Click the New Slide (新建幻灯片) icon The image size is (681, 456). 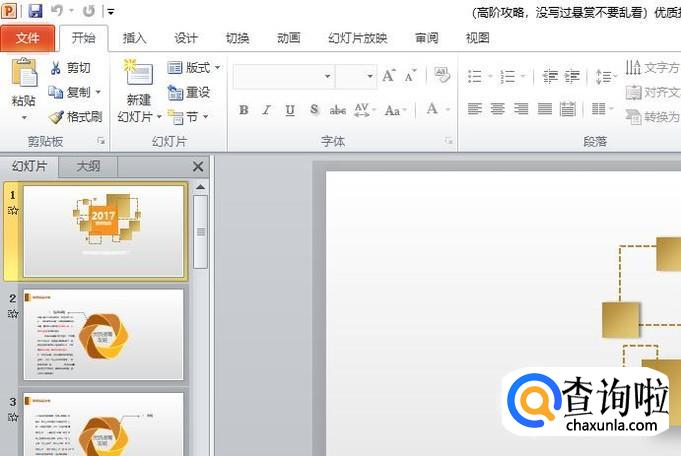pyautogui.click(x=138, y=75)
